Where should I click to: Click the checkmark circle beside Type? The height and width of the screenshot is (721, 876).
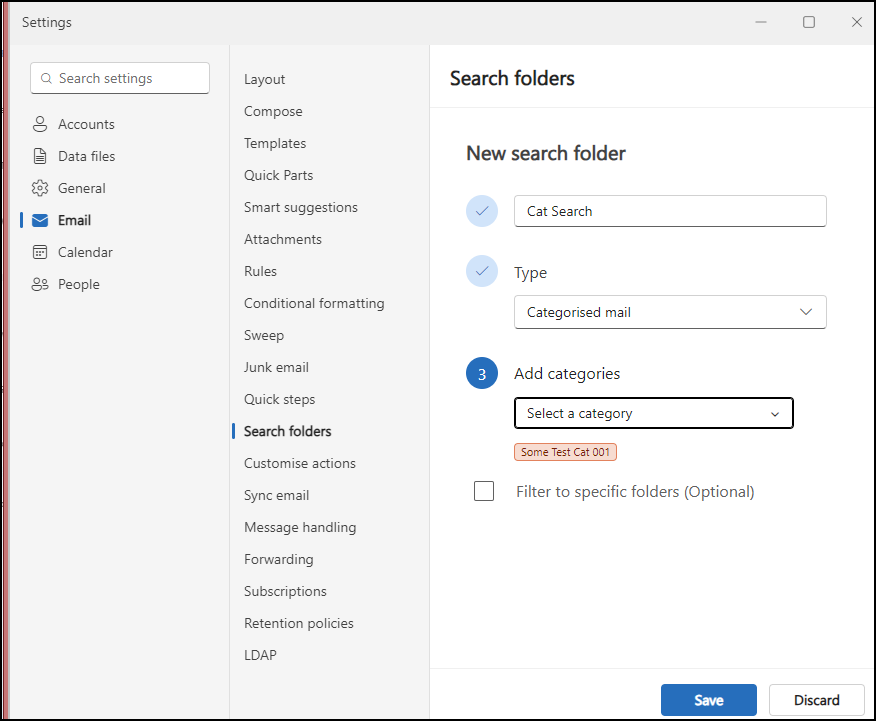482,271
